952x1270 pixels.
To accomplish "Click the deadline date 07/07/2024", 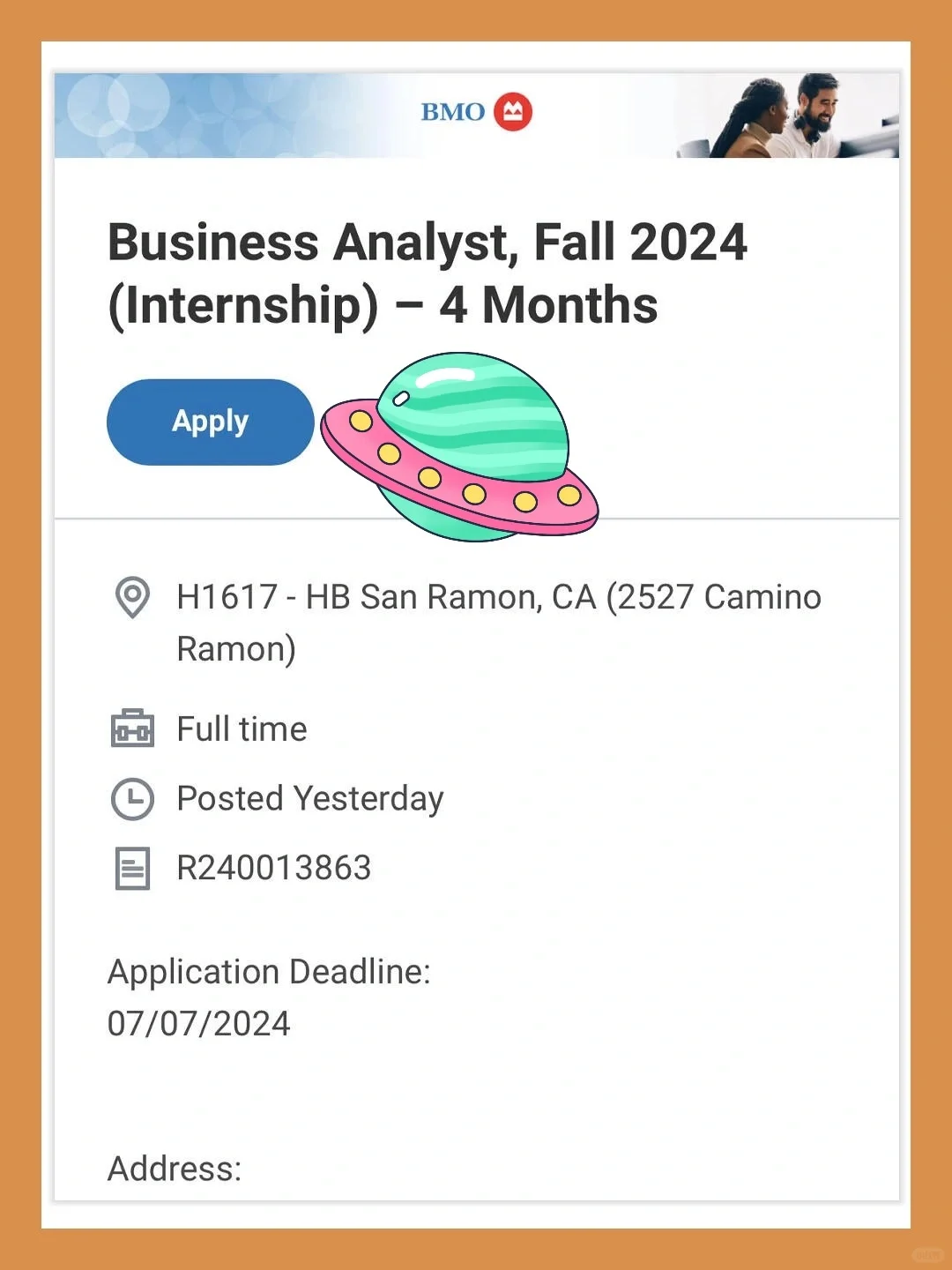I will pyautogui.click(x=198, y=1024).
